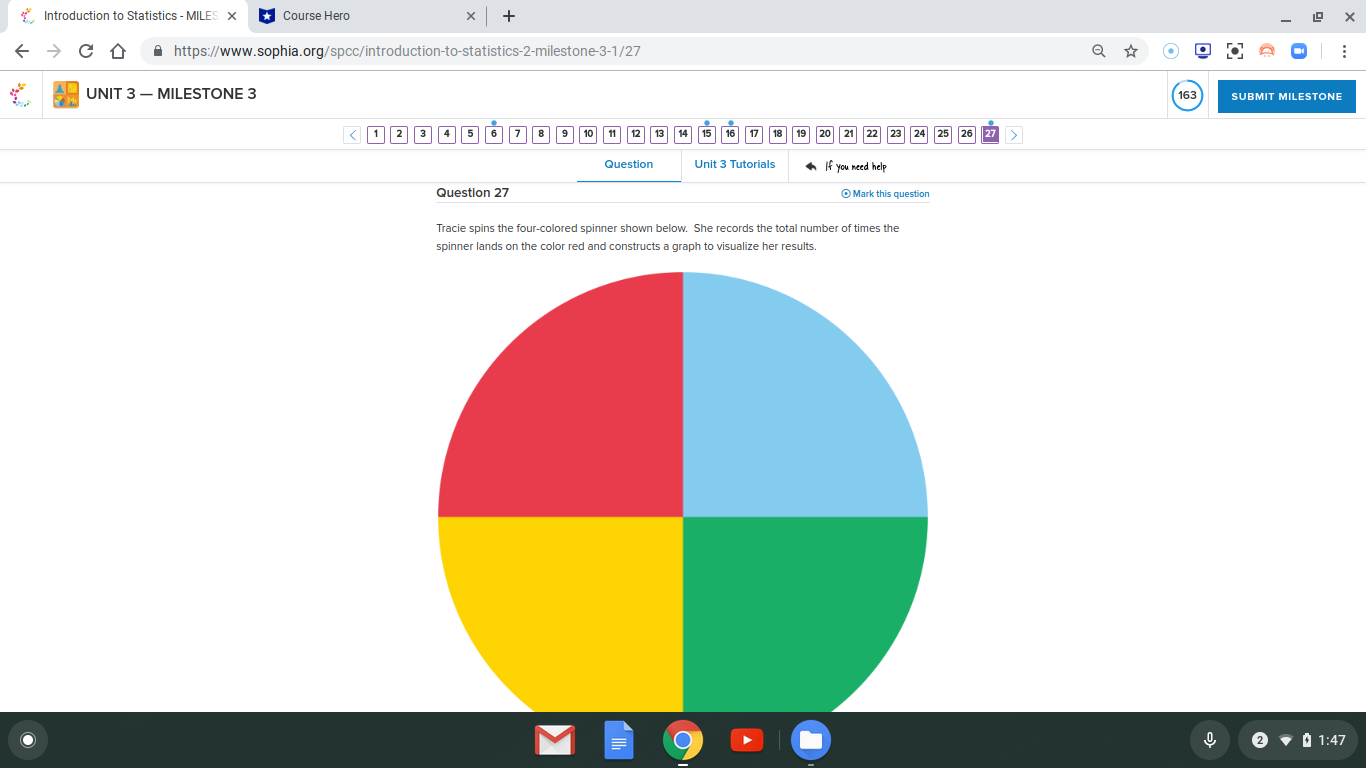The width and height of the screenshot is (1366, 768).
Task: Click the Unit 3 course badge icon
Action: 66,95
